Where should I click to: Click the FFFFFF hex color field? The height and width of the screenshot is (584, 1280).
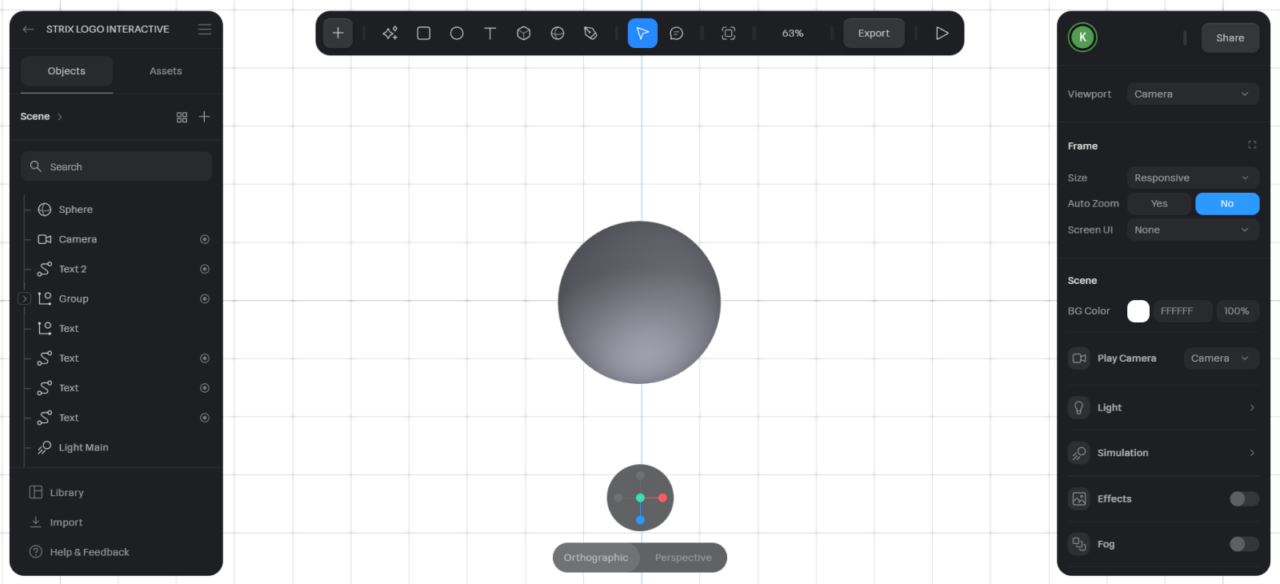pos(1183,311)
